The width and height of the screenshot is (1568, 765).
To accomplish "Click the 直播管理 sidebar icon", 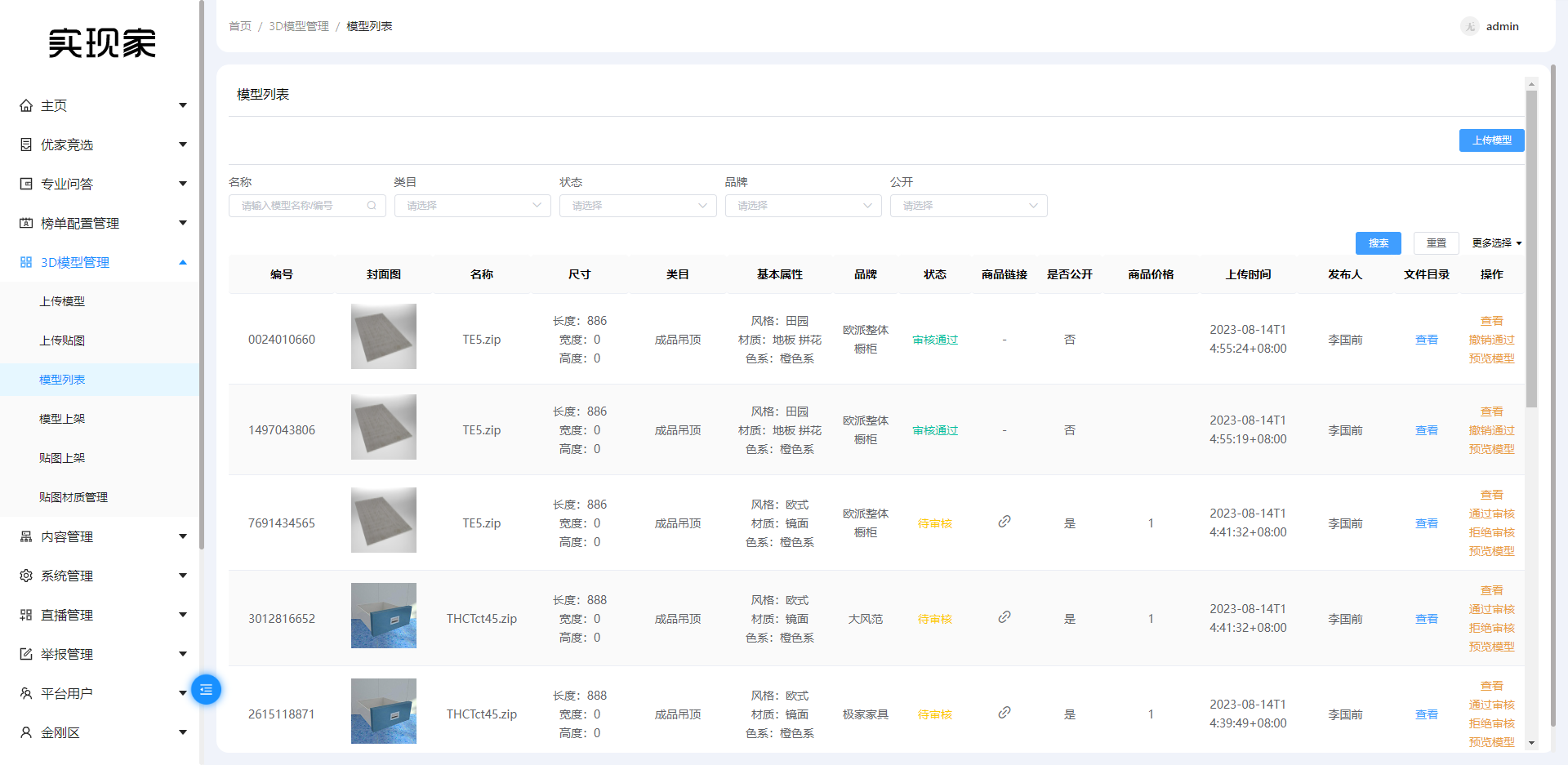I will tap(26, 615).
